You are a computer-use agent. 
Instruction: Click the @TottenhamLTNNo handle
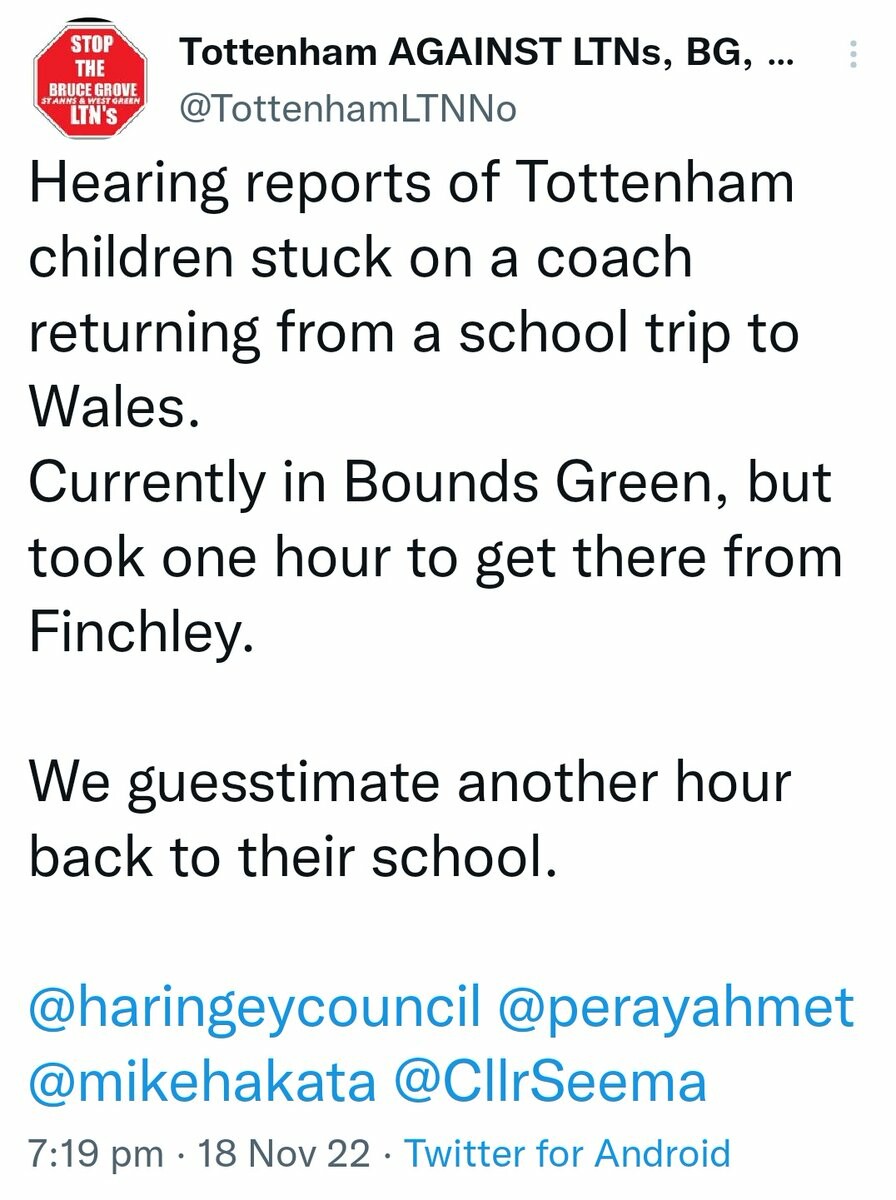[x=347, y=108]
